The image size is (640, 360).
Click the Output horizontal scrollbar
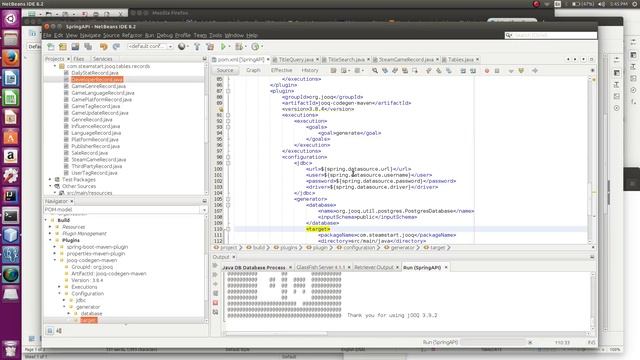[x=276, y=333]
